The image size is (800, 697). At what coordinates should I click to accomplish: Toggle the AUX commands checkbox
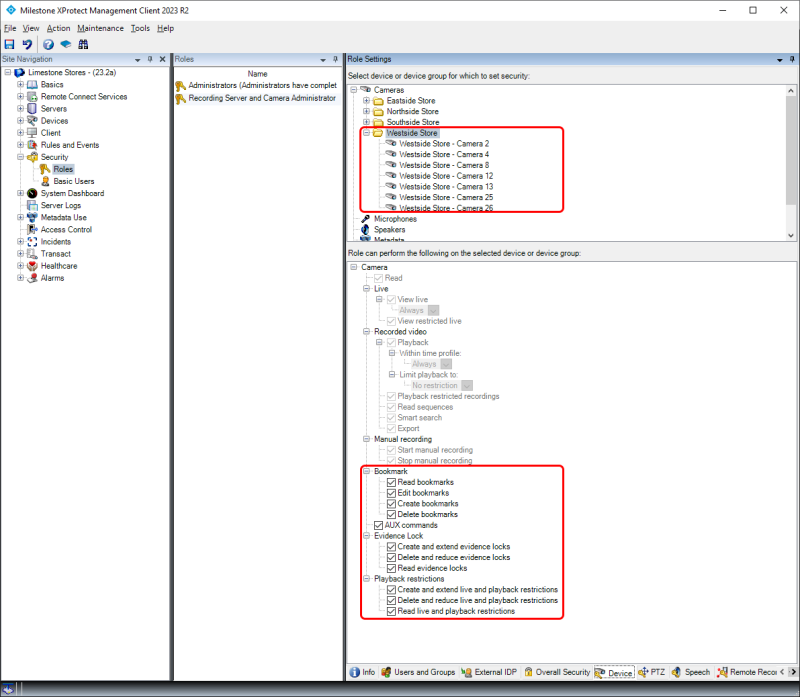[x=379, y=525]
